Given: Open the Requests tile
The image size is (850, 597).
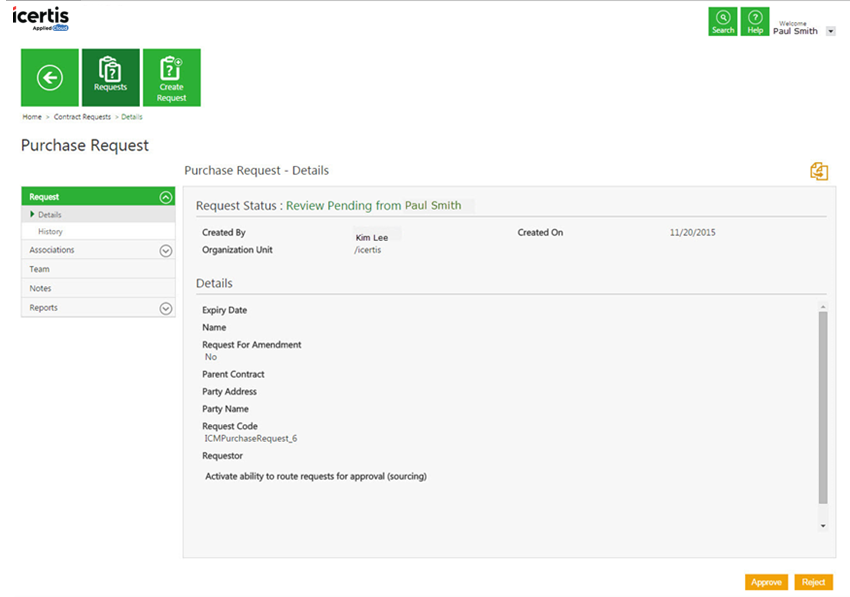Looking at the screenshot, I should 110,77.
